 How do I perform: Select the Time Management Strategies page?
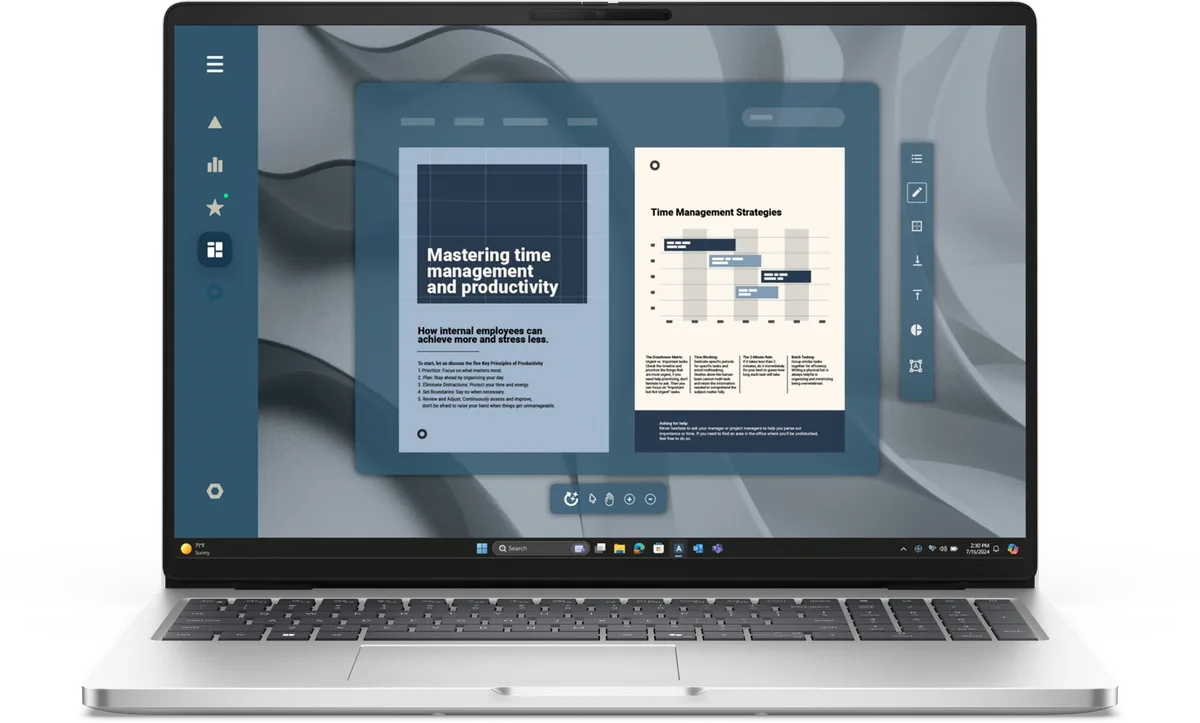tap(740, 300)
